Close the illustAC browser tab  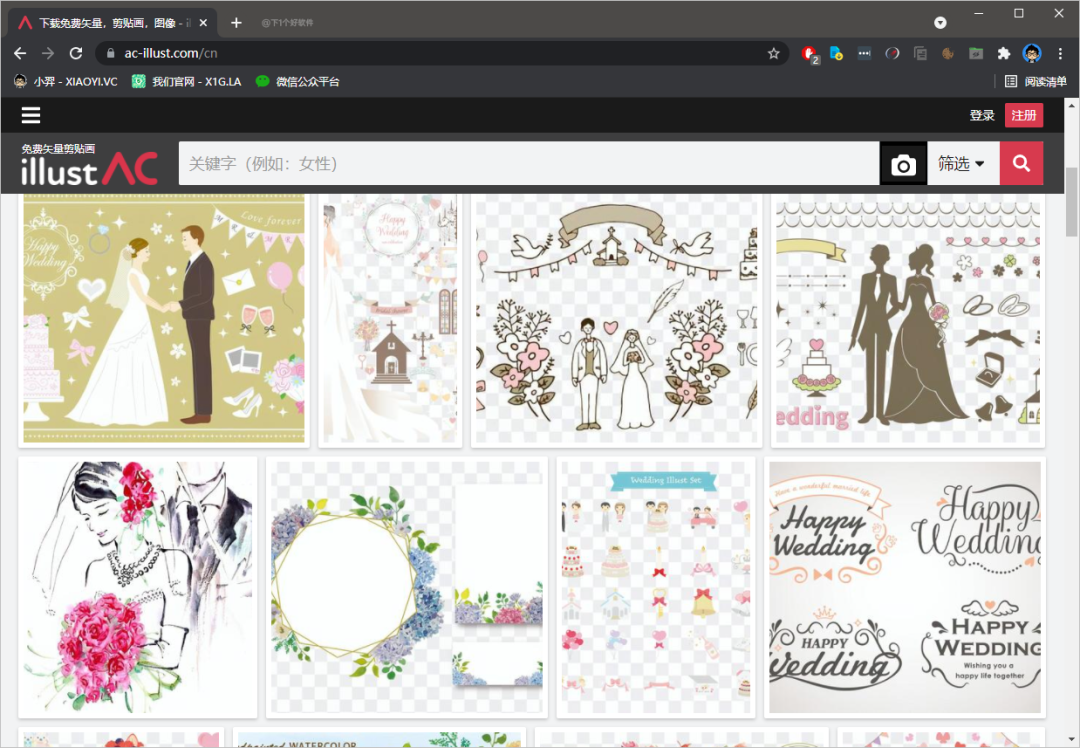(203, 23)
